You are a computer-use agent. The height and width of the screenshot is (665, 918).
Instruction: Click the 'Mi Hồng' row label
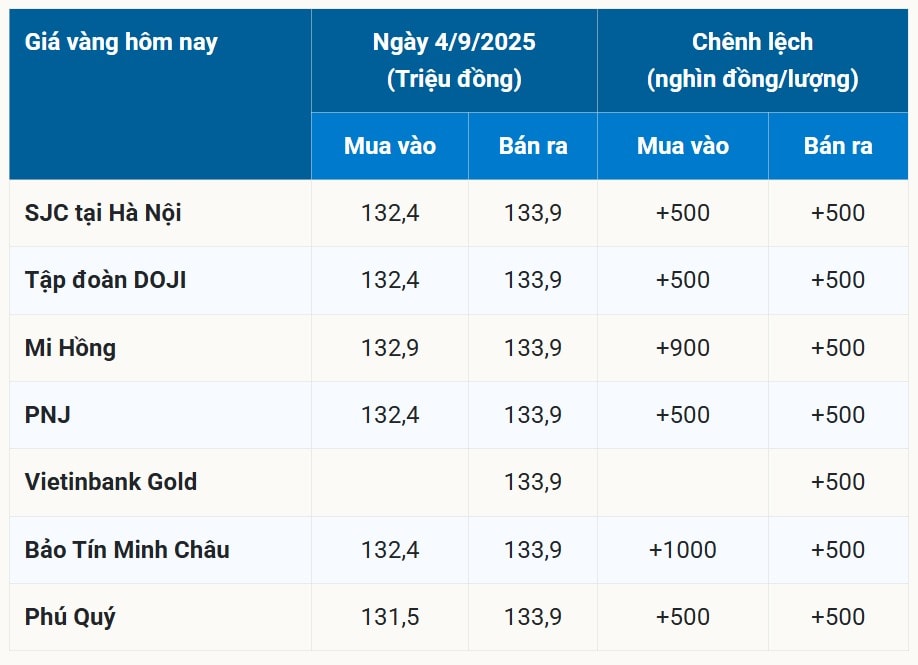(x=70, y=348)
